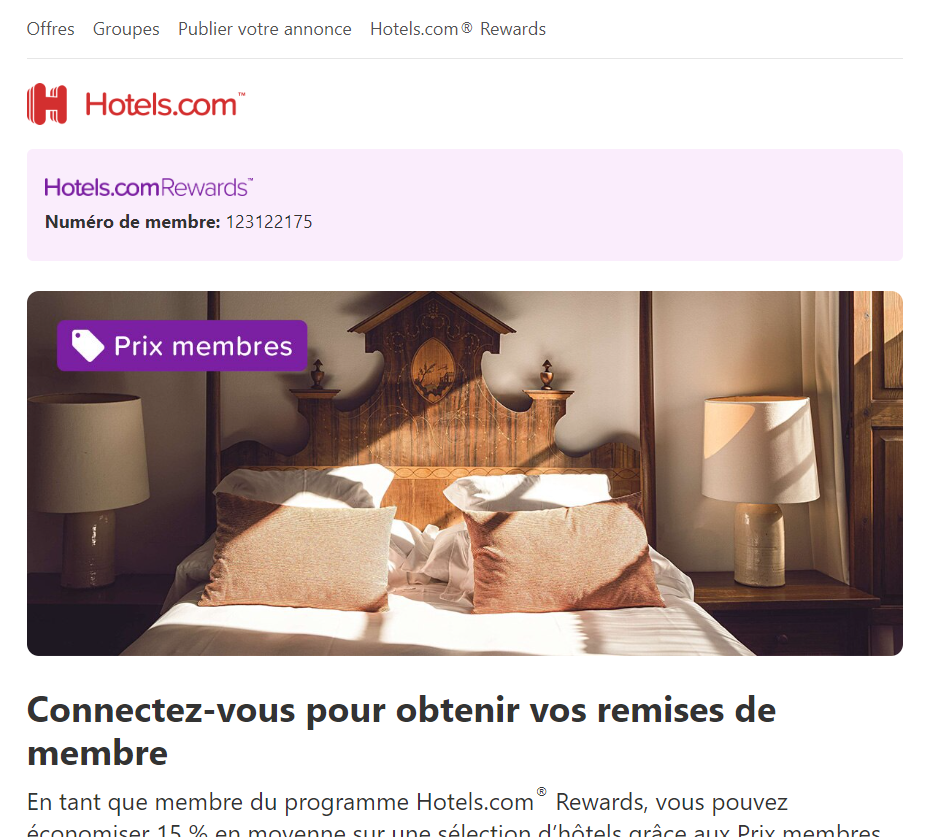Image resolution: width=929 pixels, height=837 pixels.
Task: Click the Connectez-vous pour obtenir heading
Action: (x=401, y=732)
